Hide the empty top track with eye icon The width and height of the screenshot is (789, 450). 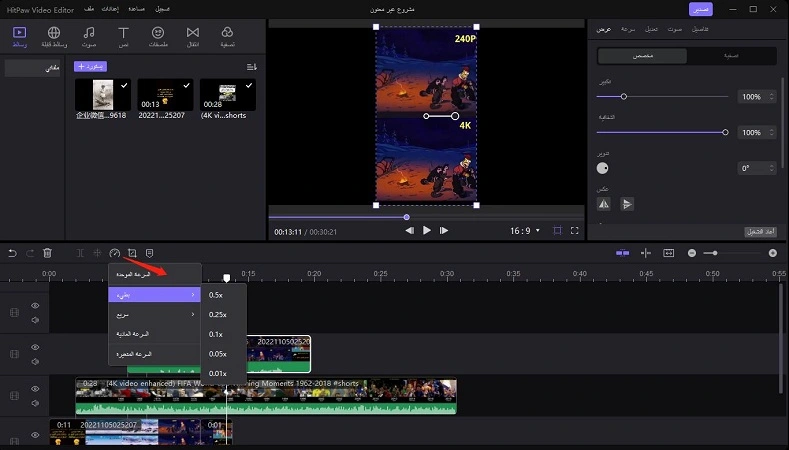coord(35,306)
